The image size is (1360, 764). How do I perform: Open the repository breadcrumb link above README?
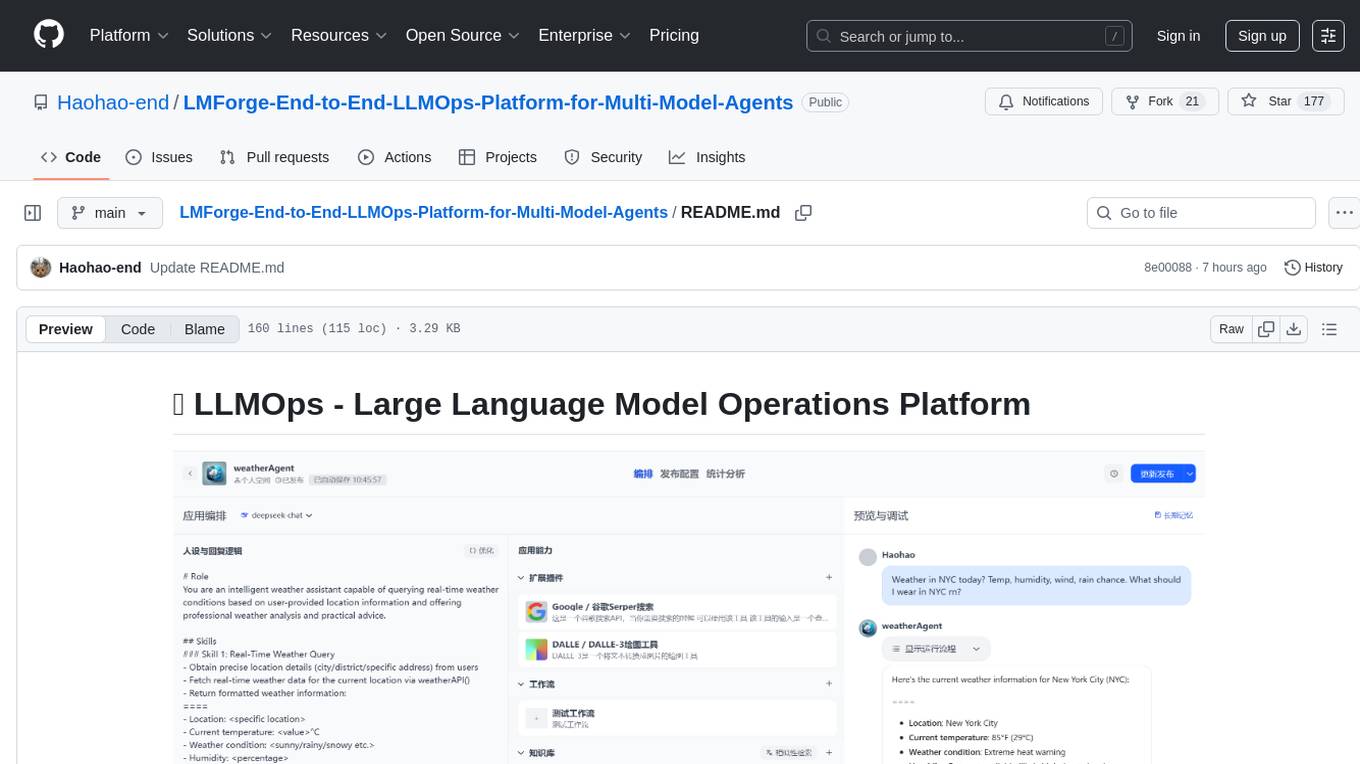[424, 212]
